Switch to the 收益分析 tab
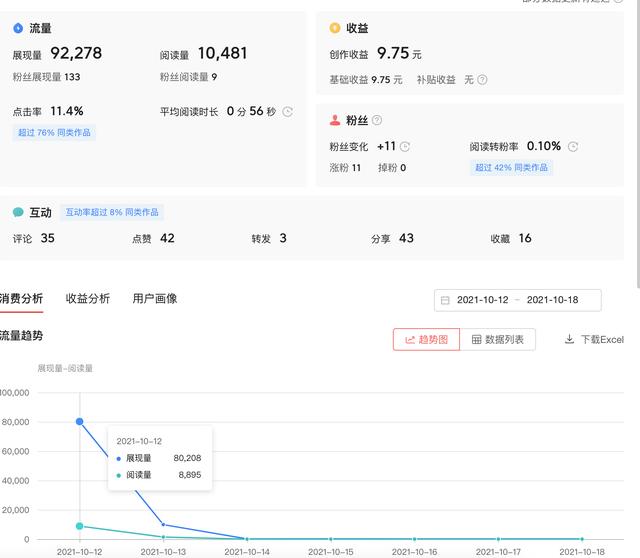This screenshot has height=558, width=640. (x=88, y=299)
